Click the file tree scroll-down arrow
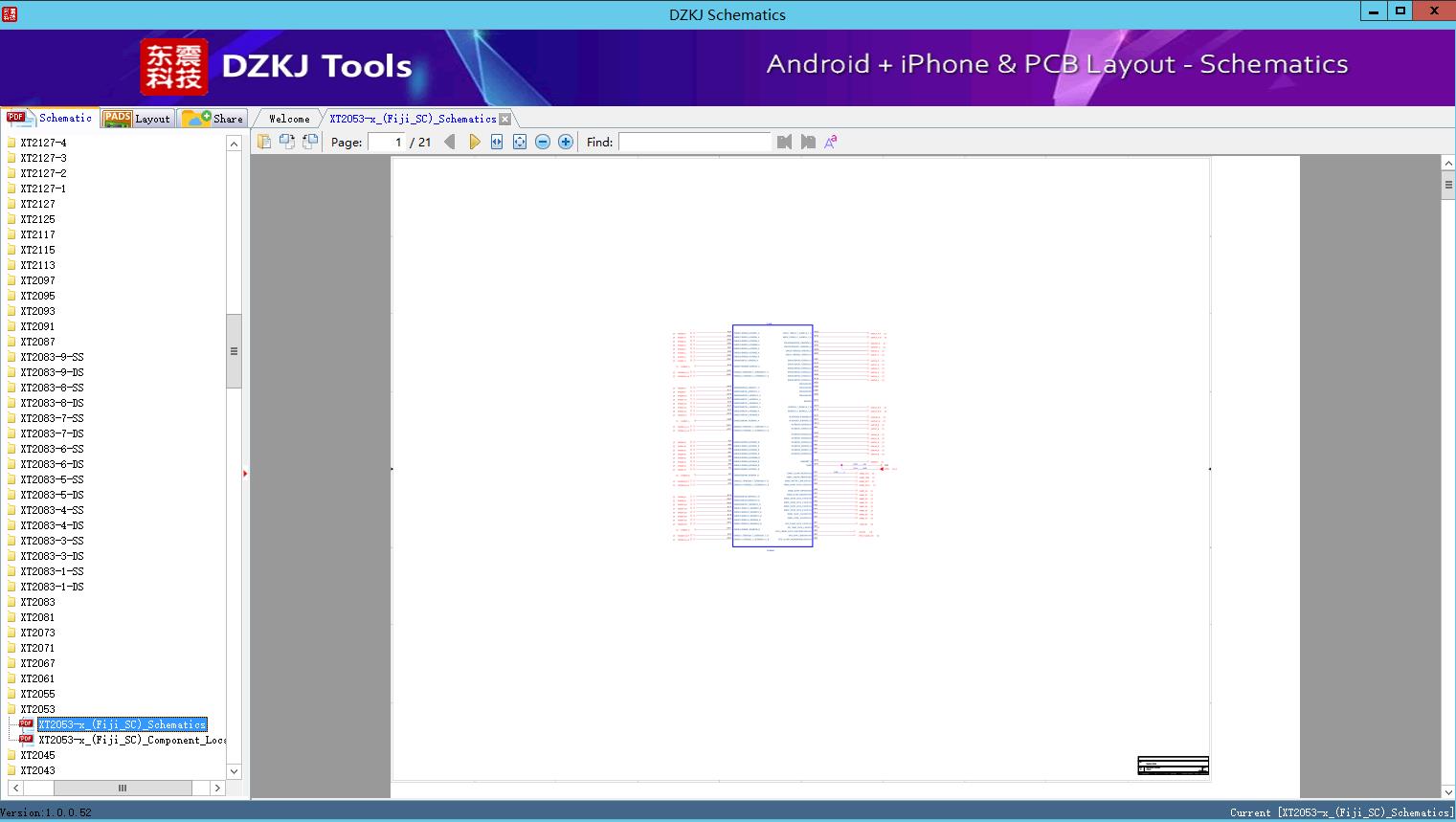Screen dimensions: 1456x822 point(234,771)
